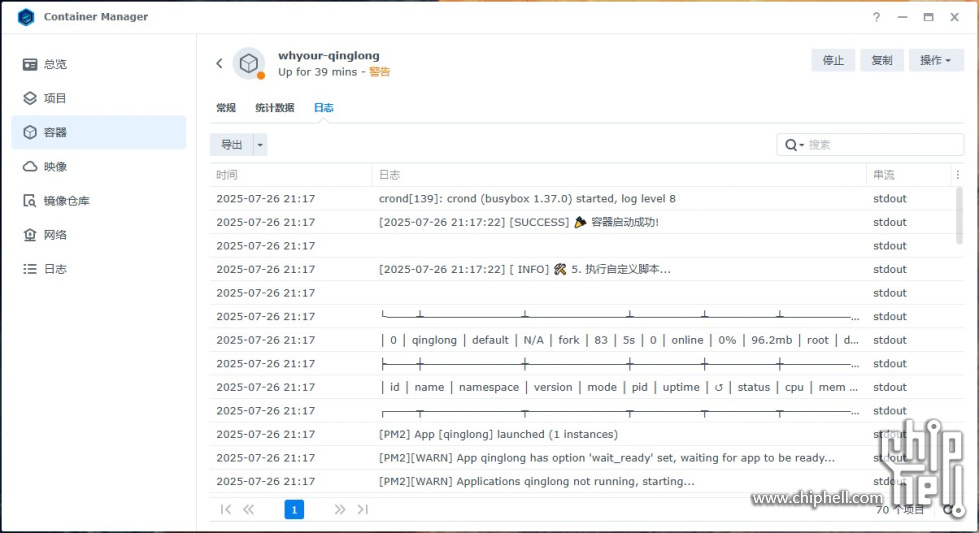Click the search magnifier icon
This screenshot has width=979, height=533.
point(790,145)
